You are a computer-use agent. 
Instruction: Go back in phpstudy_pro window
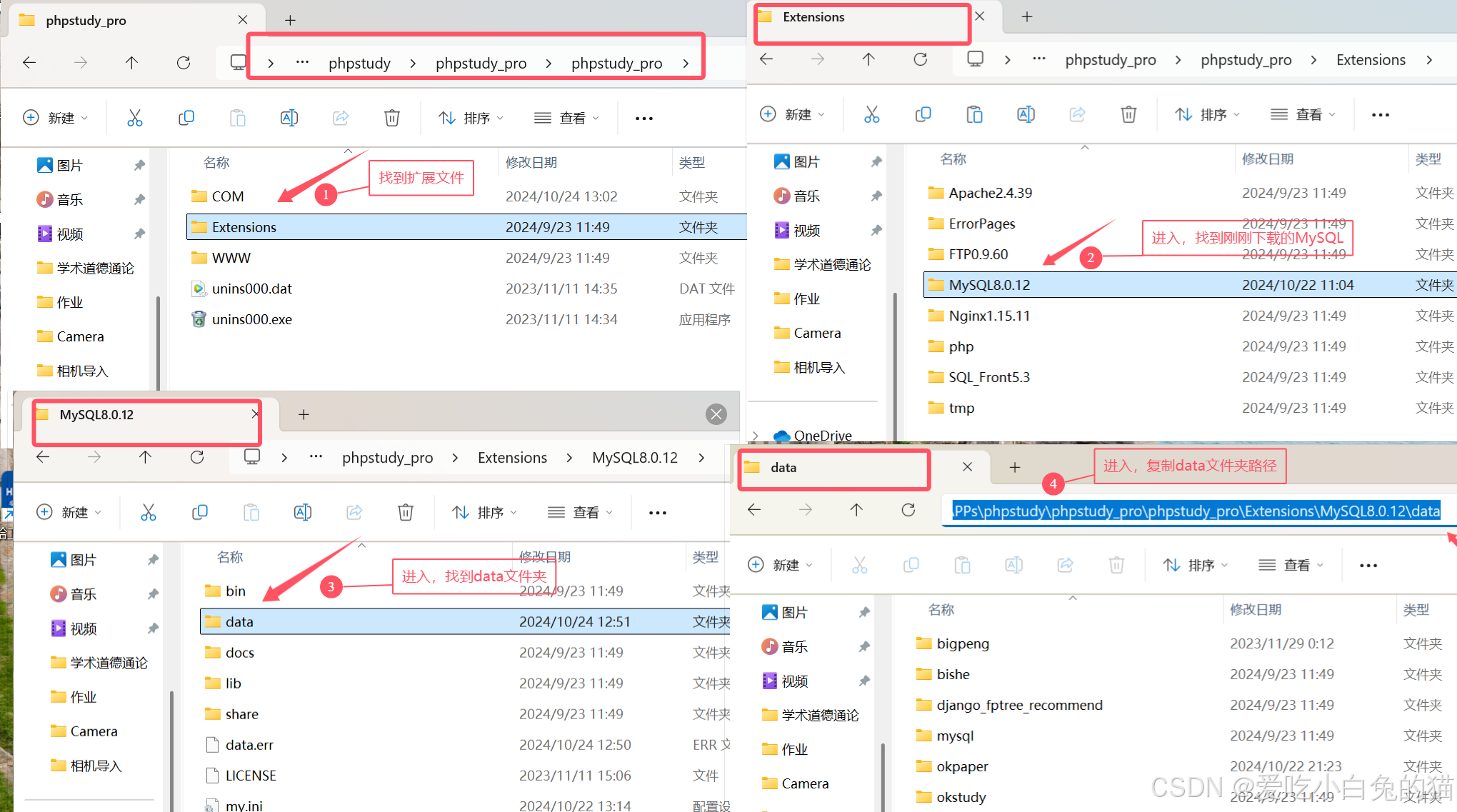coord(29,63)
